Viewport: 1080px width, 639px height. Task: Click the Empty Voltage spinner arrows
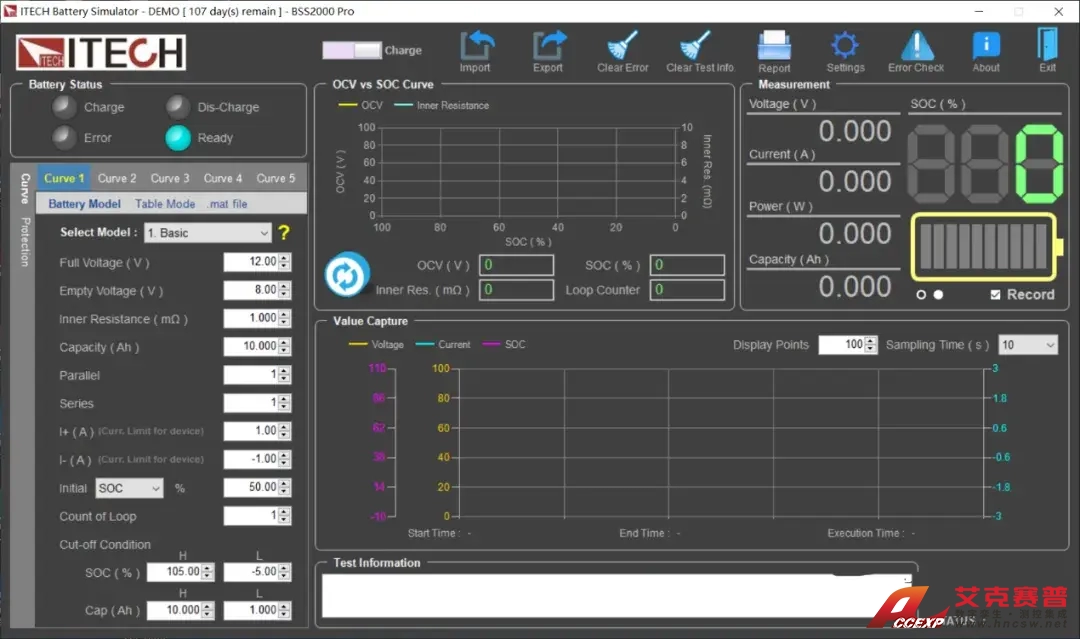(x=284, y=290)
